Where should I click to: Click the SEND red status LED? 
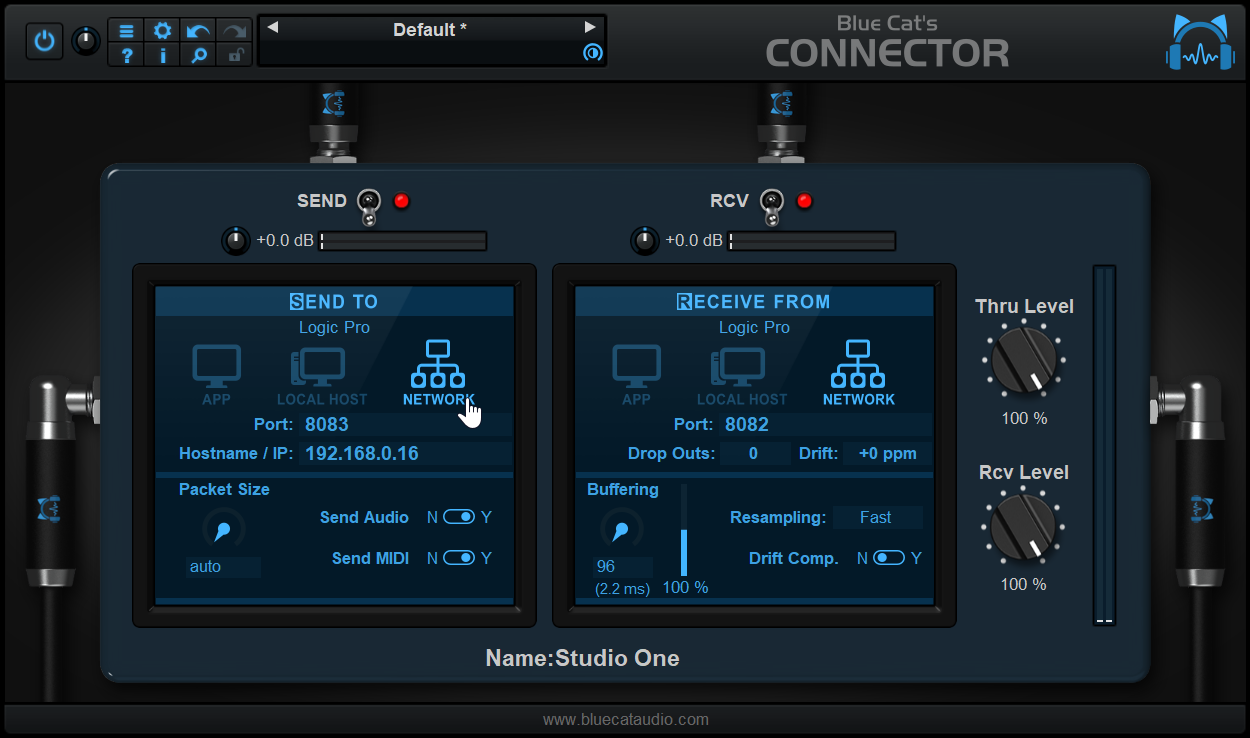click(x=402, y=201)
